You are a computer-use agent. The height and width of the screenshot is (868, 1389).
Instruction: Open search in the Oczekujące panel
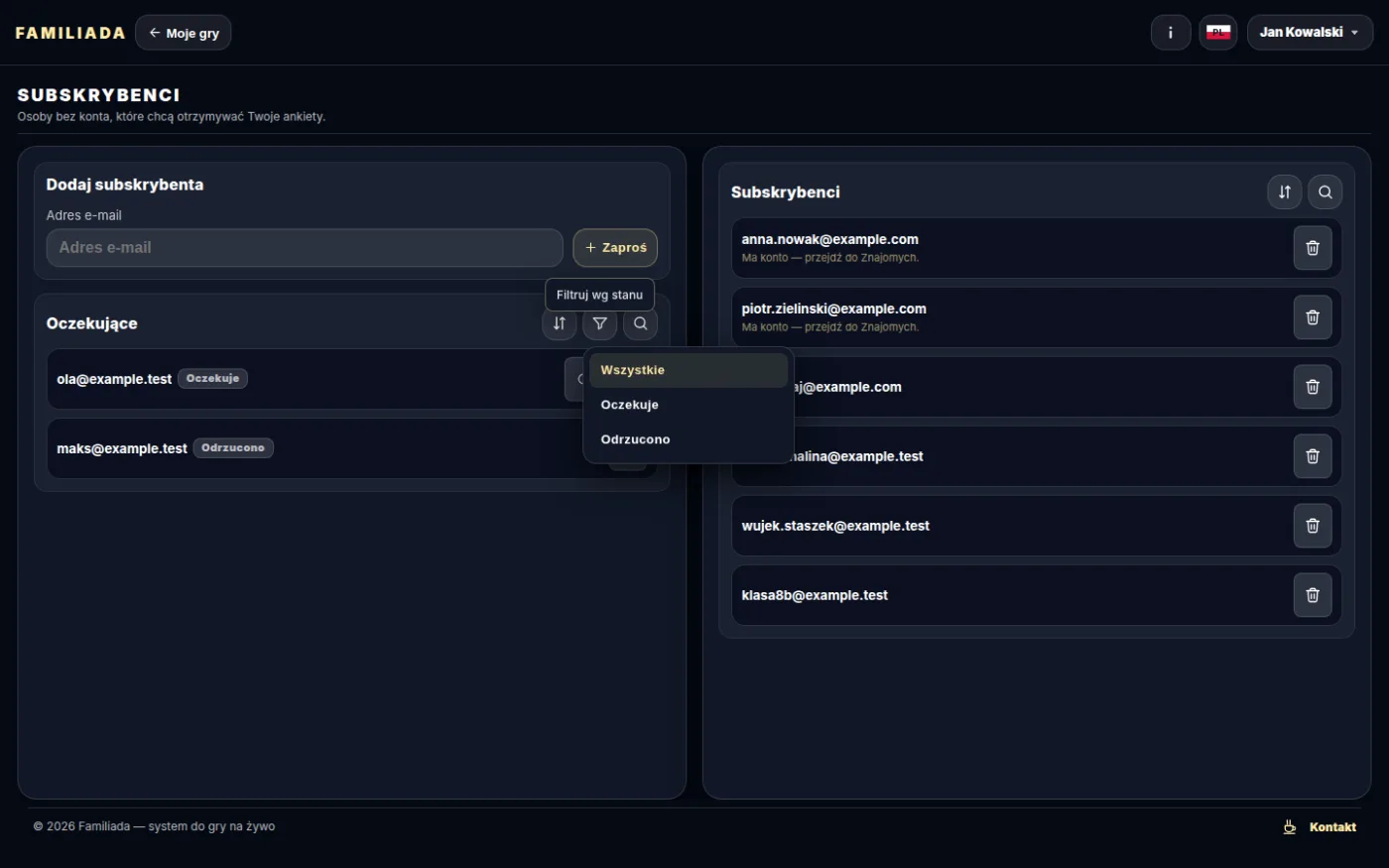641,323
